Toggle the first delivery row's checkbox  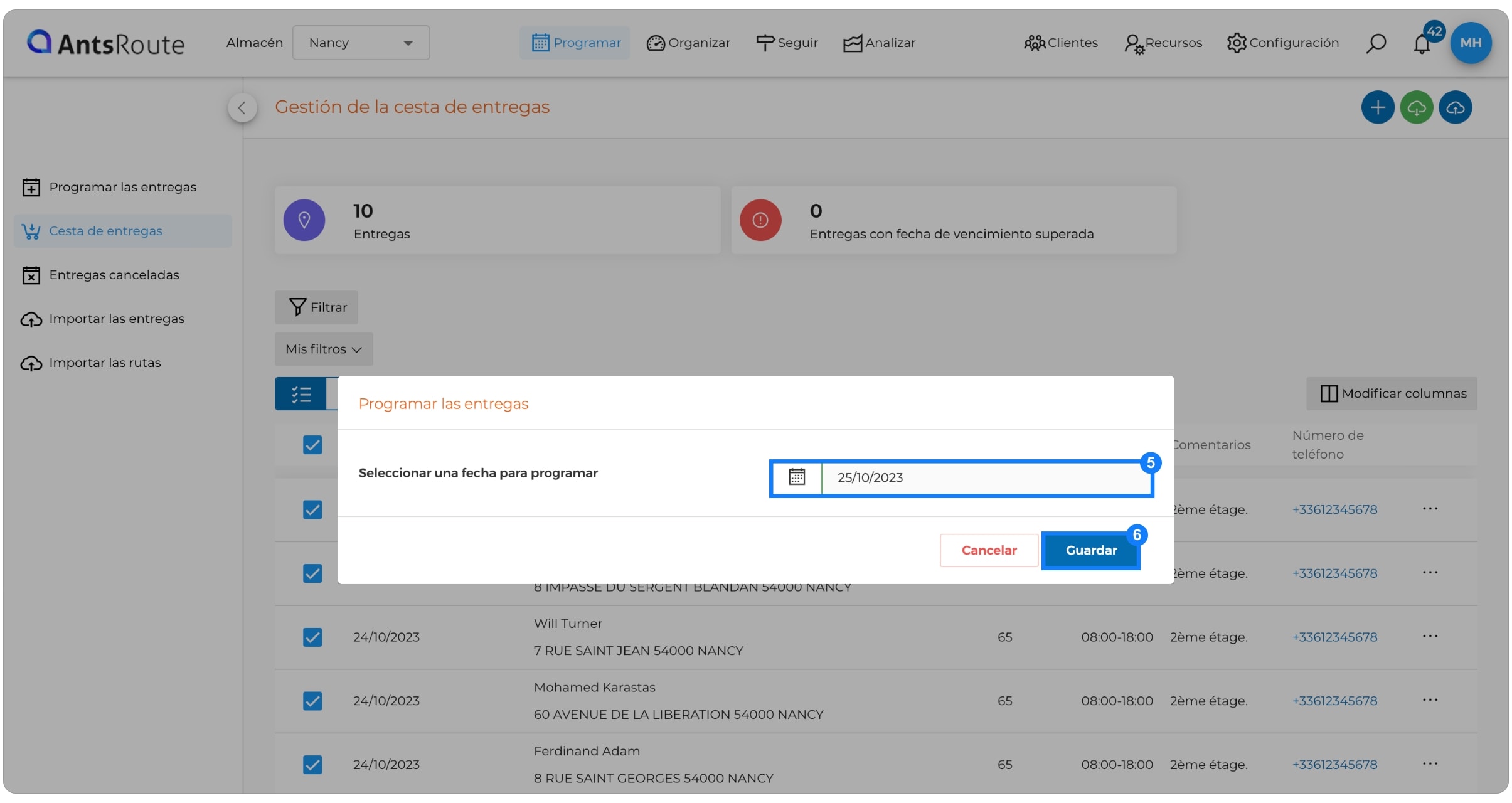(312, 509)
